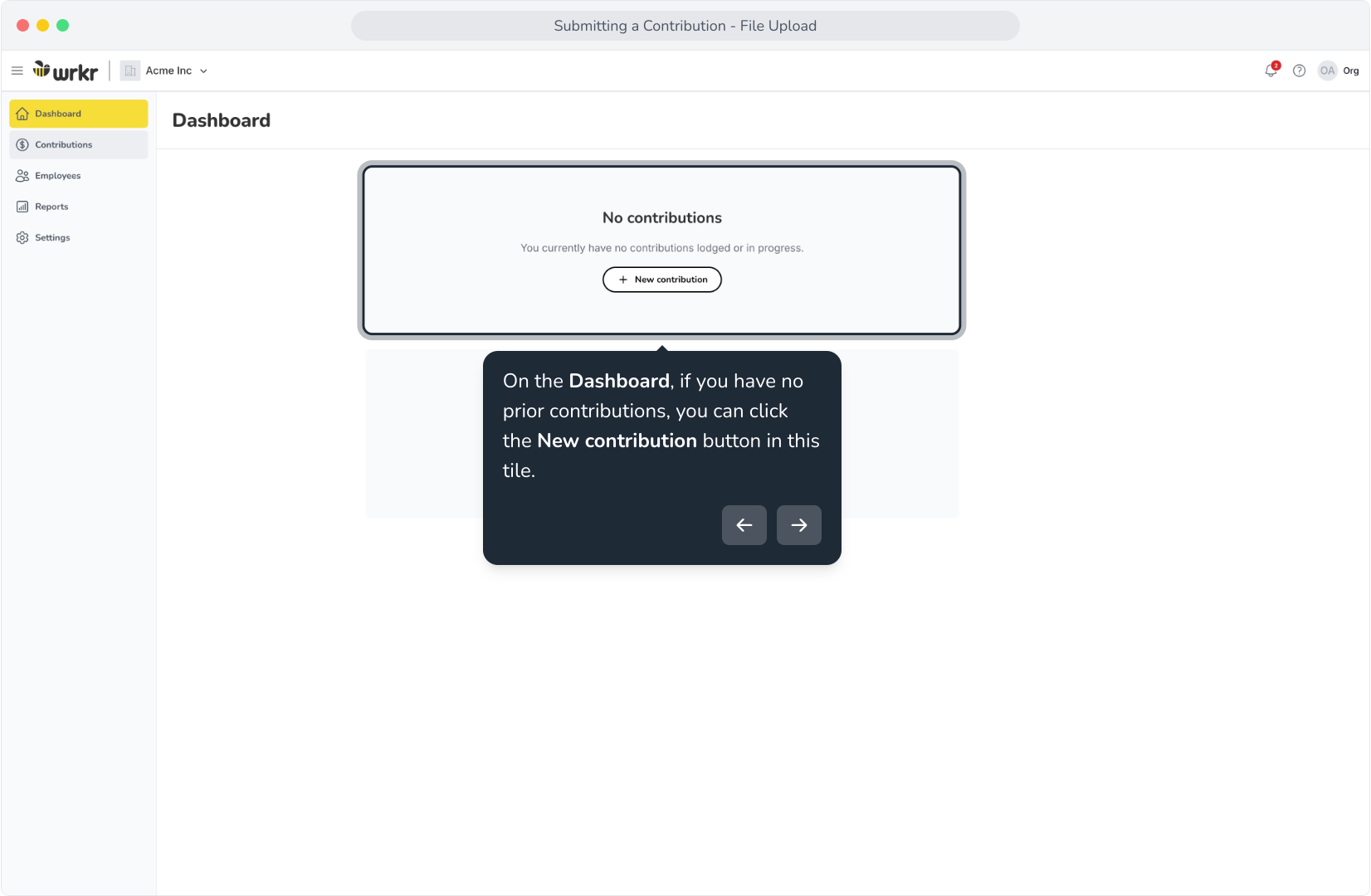
Task: Click the macOS yellow minimize button
Action: click(x=43, y=26)
